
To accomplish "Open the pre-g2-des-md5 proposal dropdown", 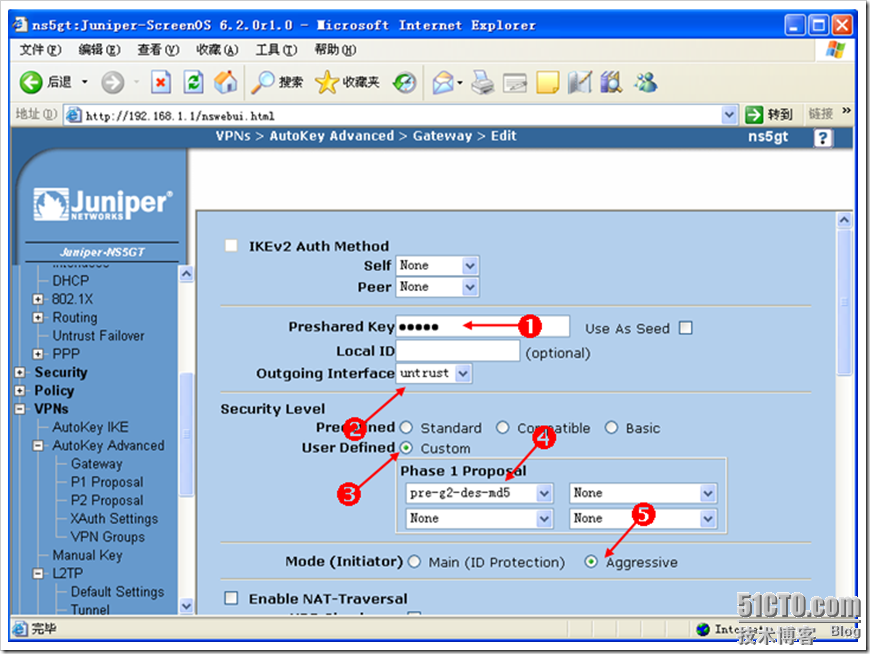I will pyautogui.click(x=479, y=493).
